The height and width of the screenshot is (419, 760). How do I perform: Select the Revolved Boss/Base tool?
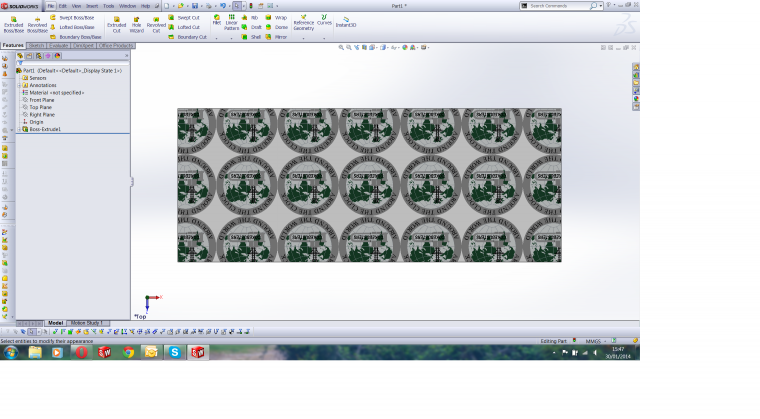[x=37, y=24]
